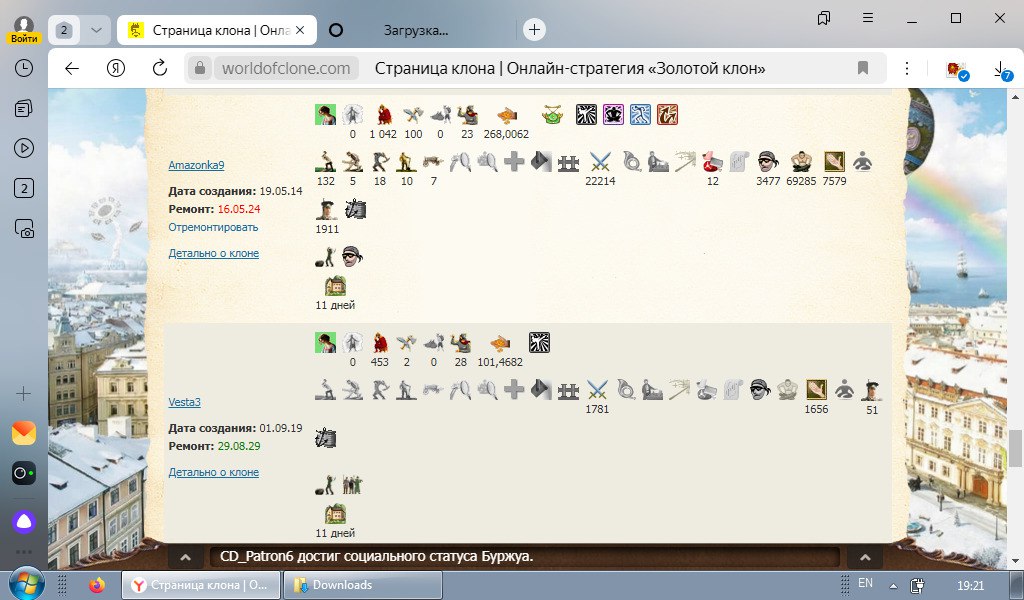Expand the tab groups dropdown arrow
Image resolution: width=1024 pixels, height=600 pixels.
tap(95, 30)
